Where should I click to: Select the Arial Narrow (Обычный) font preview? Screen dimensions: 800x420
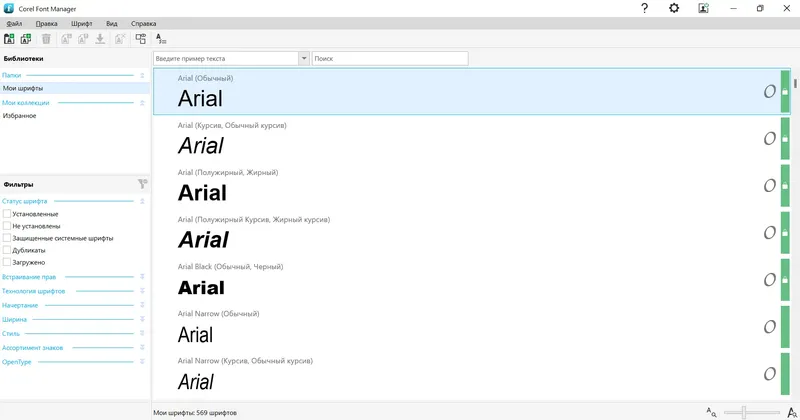pos(195,335)
